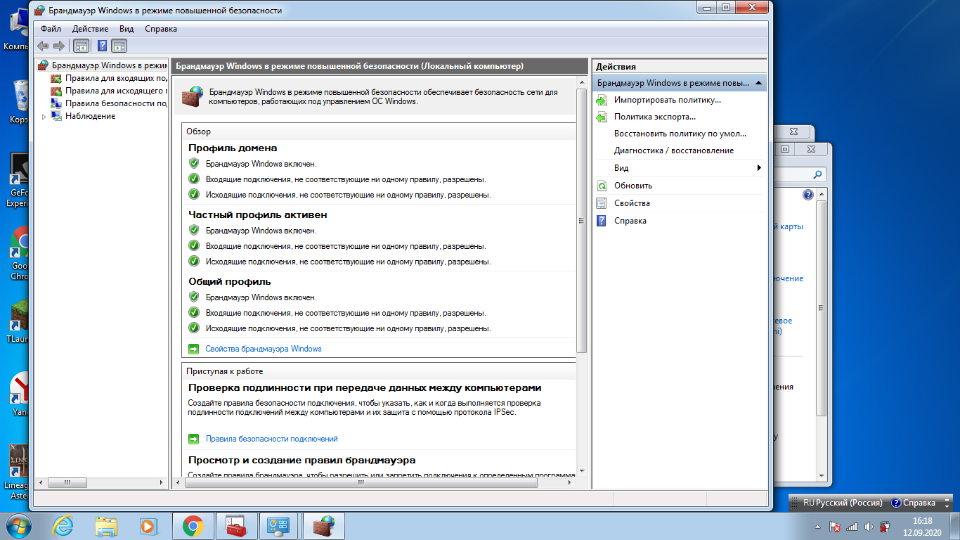
Task: Click the Справка help icon in Actions
Action: [x=602, y=221]
